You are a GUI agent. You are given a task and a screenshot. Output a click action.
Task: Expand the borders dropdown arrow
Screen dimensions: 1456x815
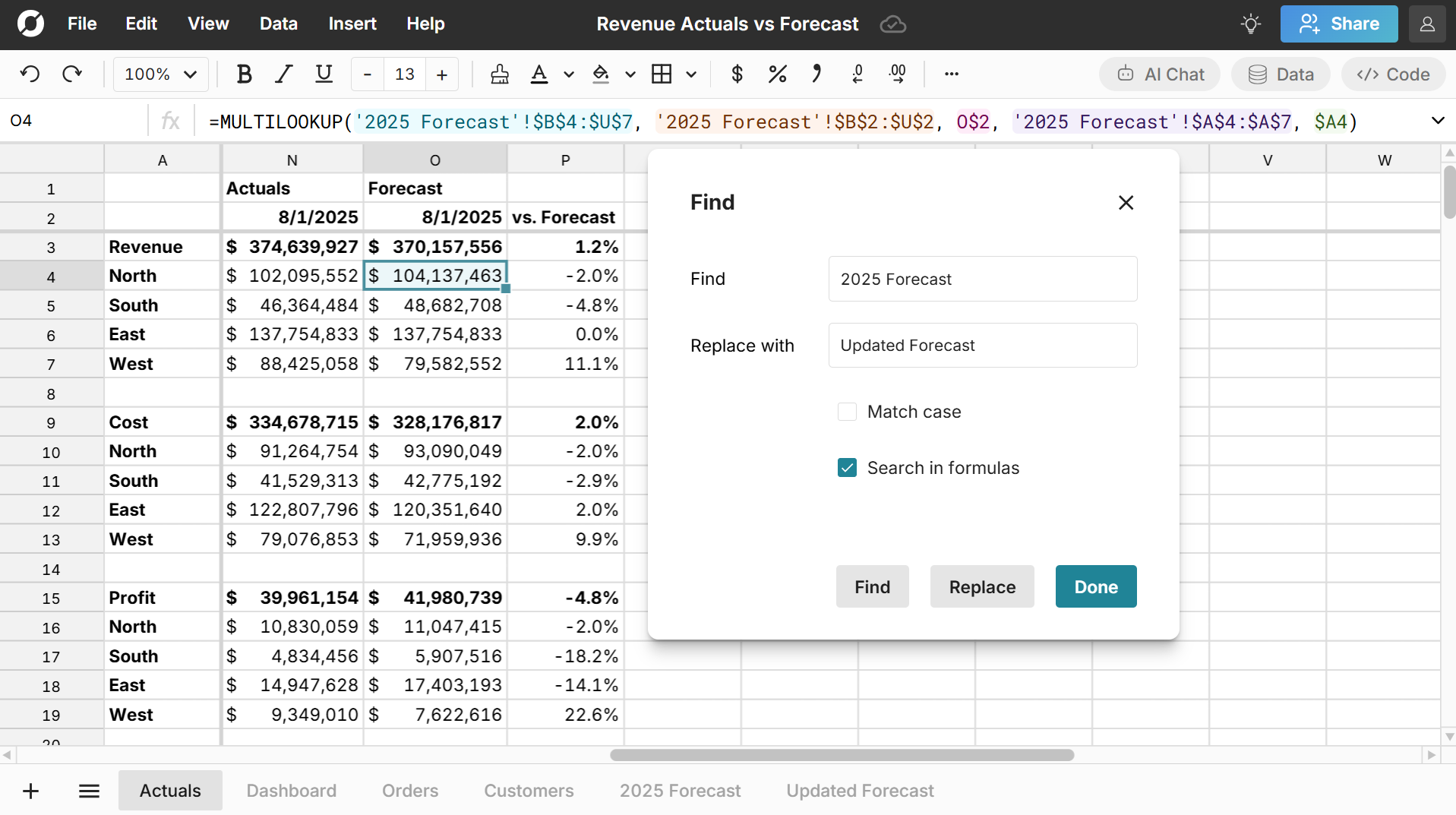pos(690,74)
